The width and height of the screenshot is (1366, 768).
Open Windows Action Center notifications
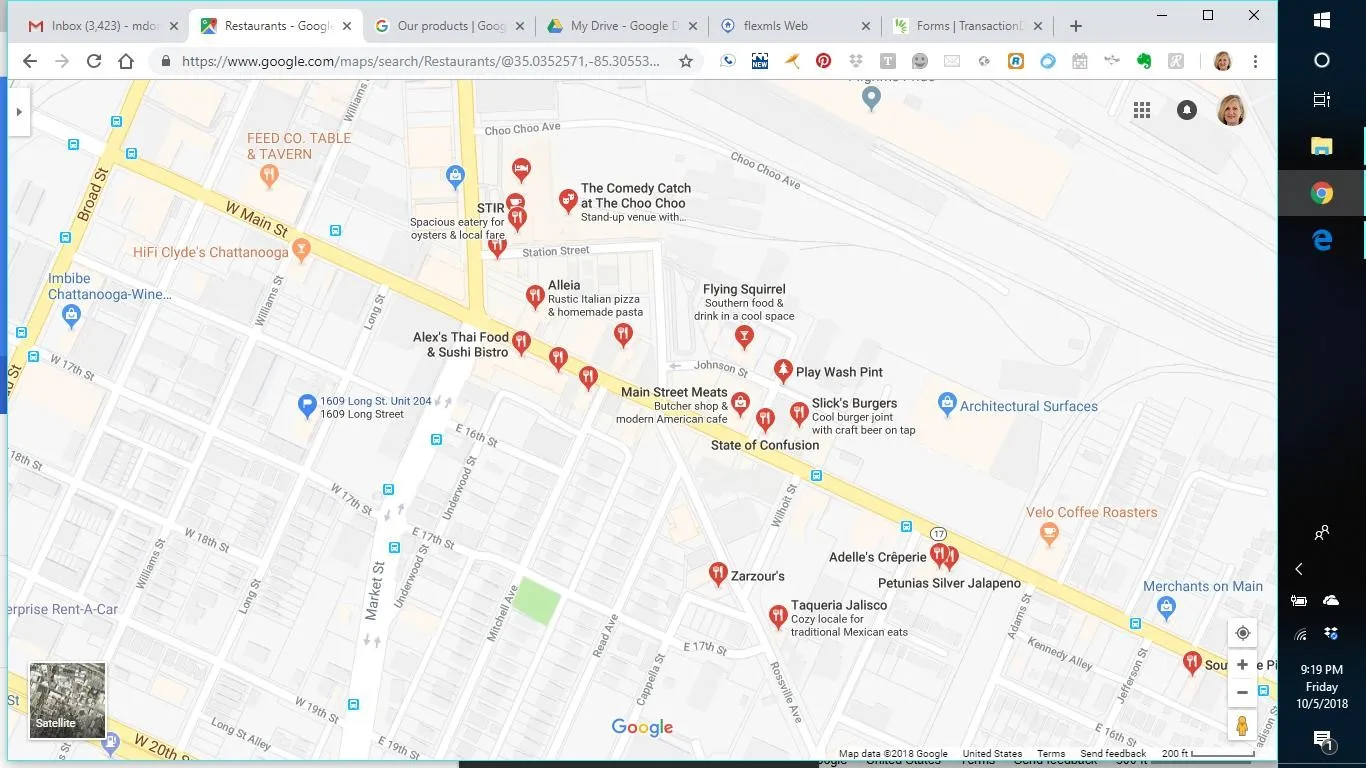pos(1322,740)
